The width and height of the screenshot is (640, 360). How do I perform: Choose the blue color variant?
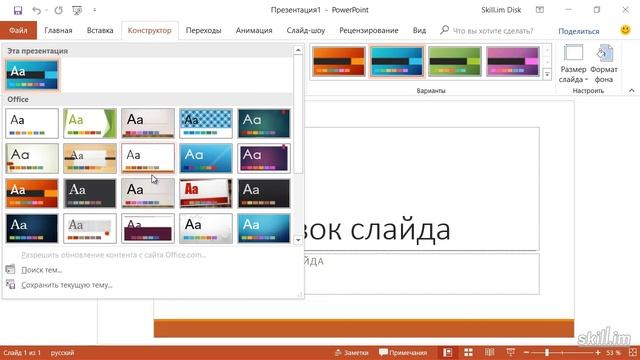pos(397,62)
